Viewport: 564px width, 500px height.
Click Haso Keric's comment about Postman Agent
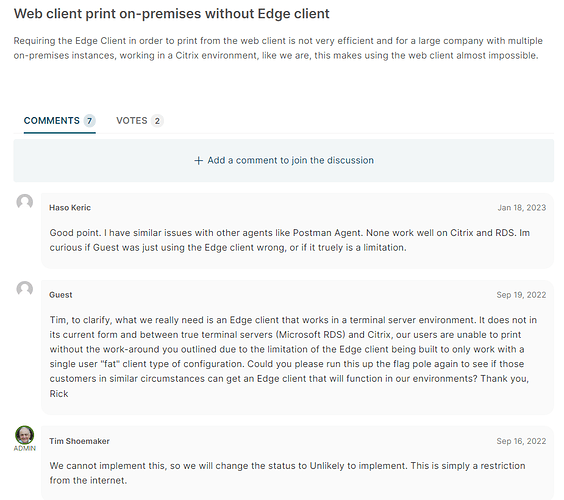click(x=290, y=240)
